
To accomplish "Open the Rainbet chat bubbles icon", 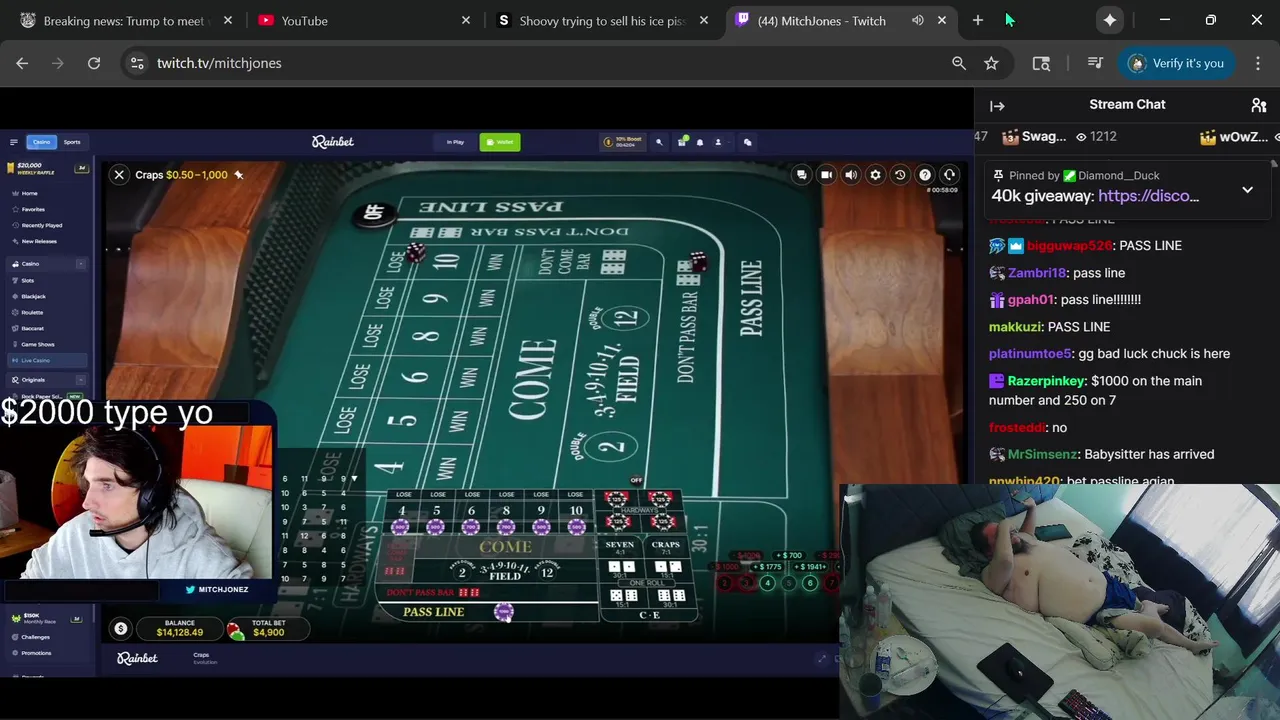I will (747, 142).
